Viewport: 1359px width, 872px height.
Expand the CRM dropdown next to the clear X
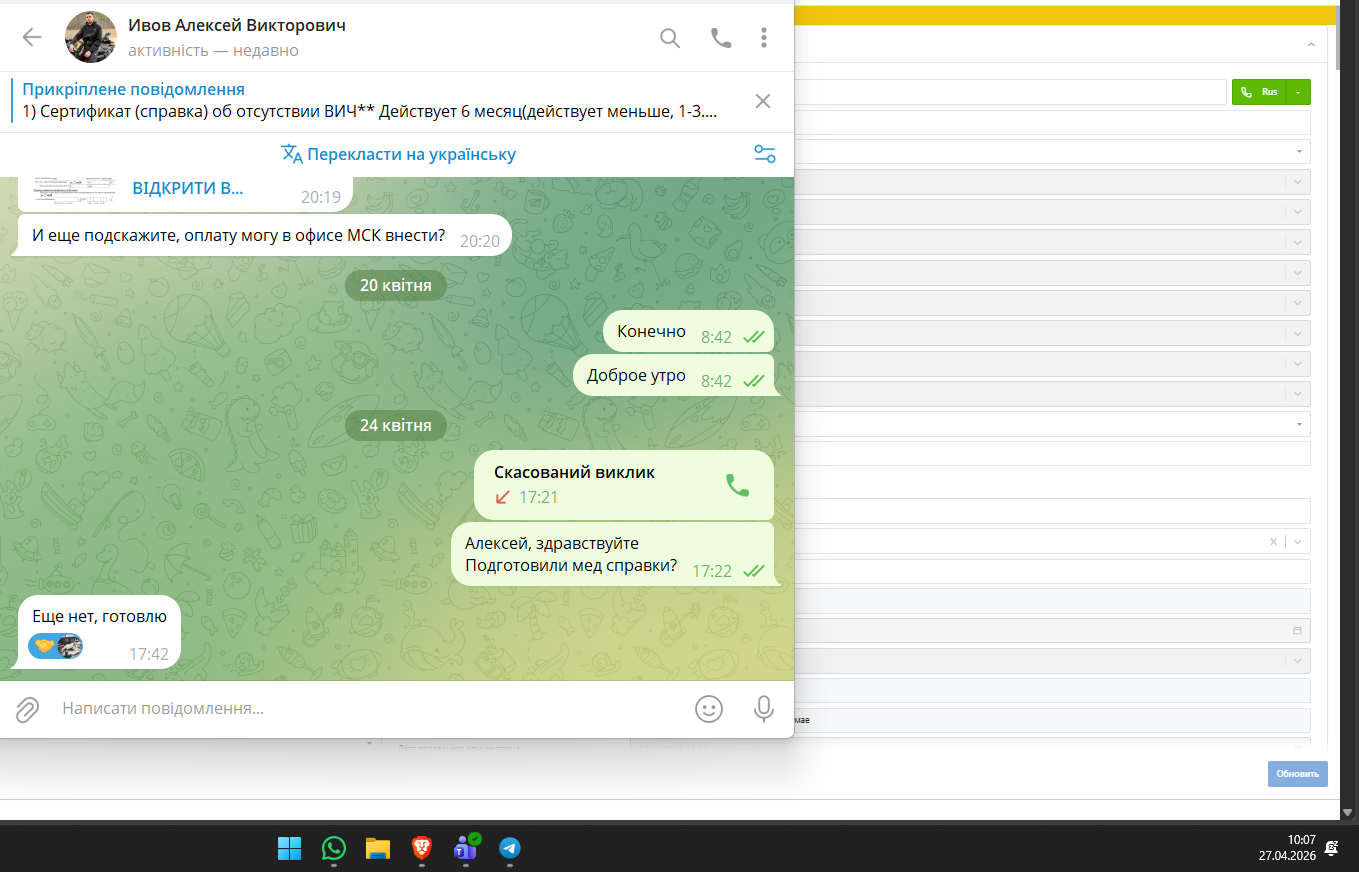pos(1297,541)
